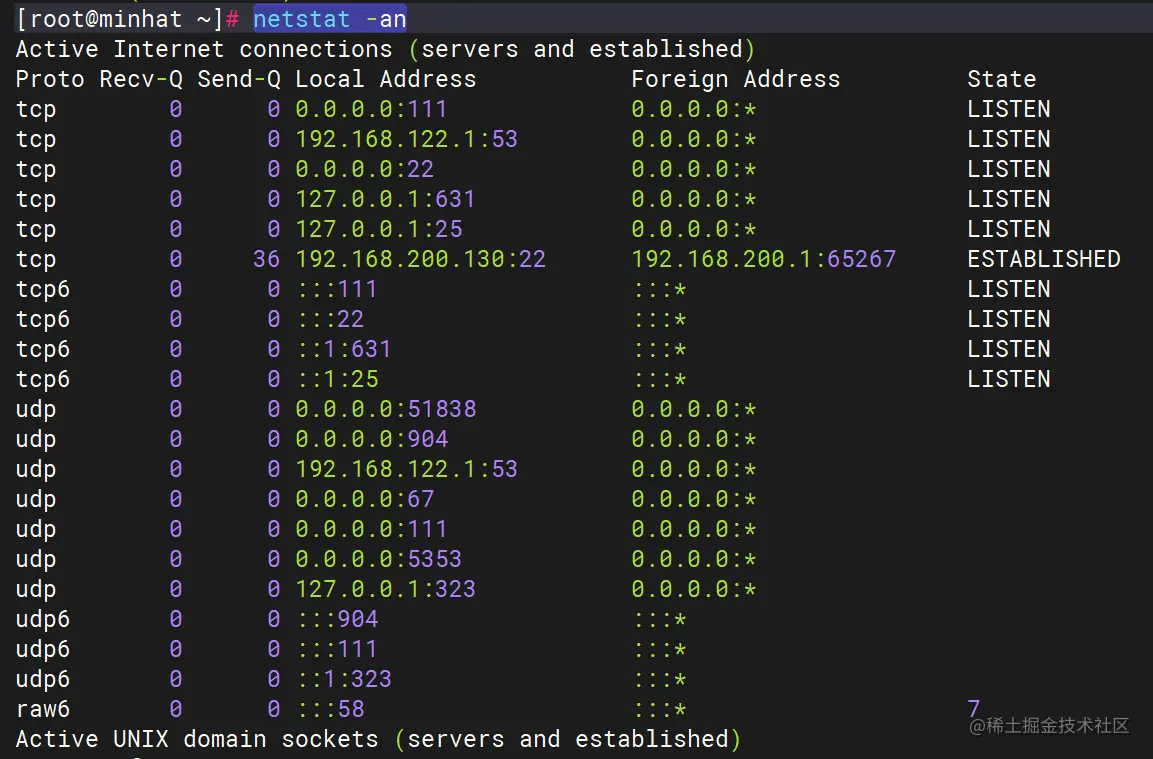1153x759 pixels.
Task: Click LISTEN state for 0.0.0.0:111 row
Action: 1009,109
